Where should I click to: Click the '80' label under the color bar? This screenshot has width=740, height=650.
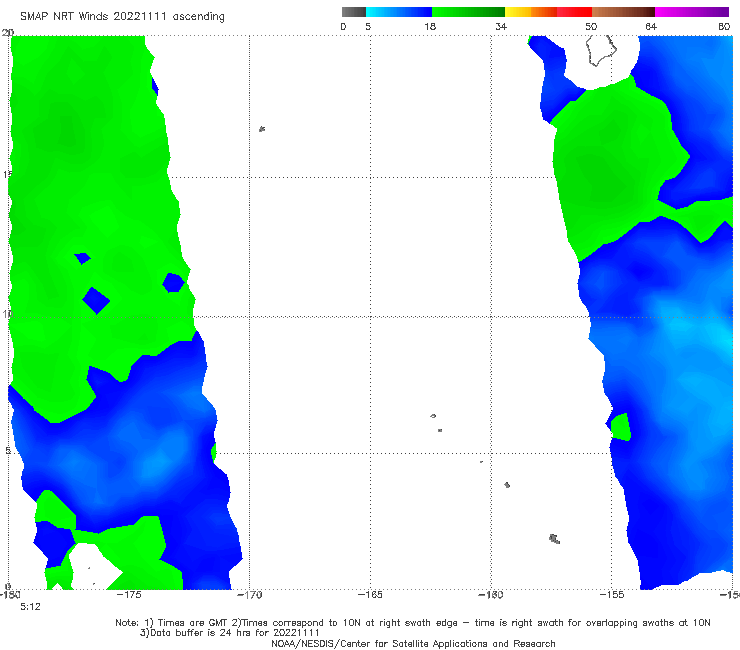[724, 27]
